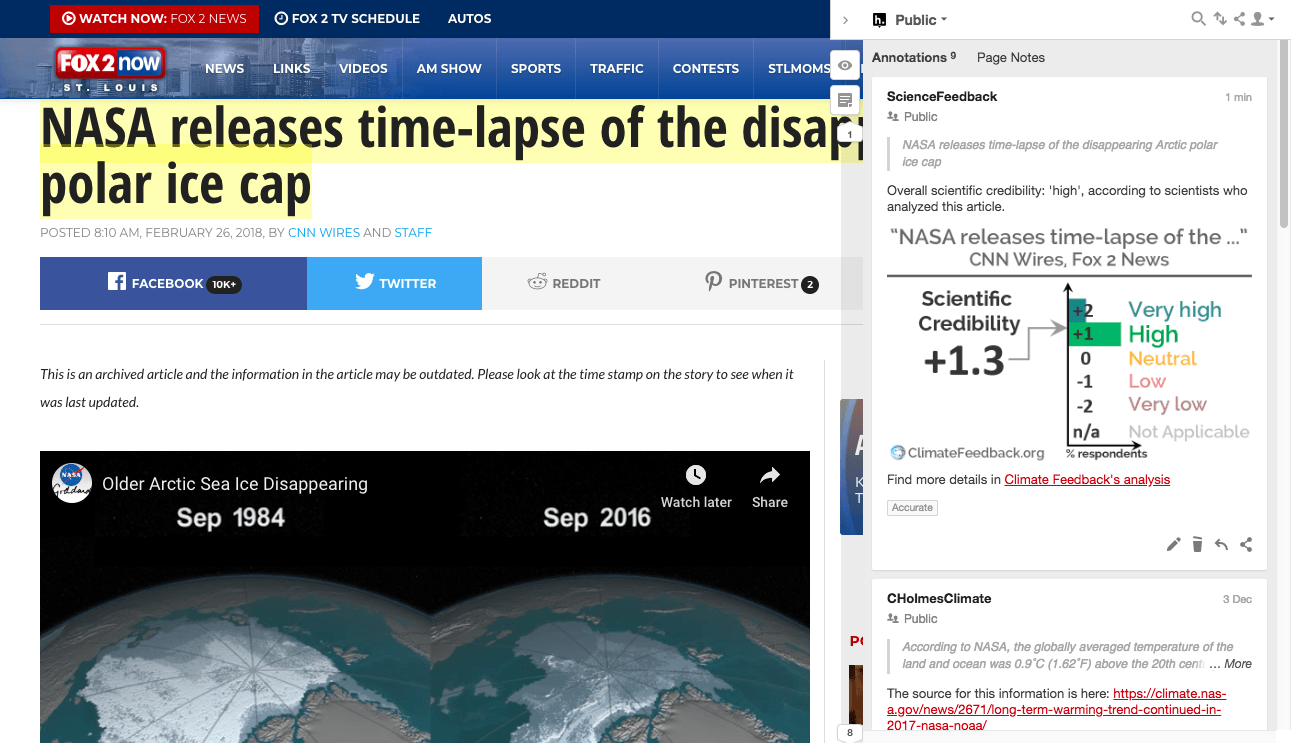Select the Accurate tag
The image size is (1291, 743).
coord(912,508)
